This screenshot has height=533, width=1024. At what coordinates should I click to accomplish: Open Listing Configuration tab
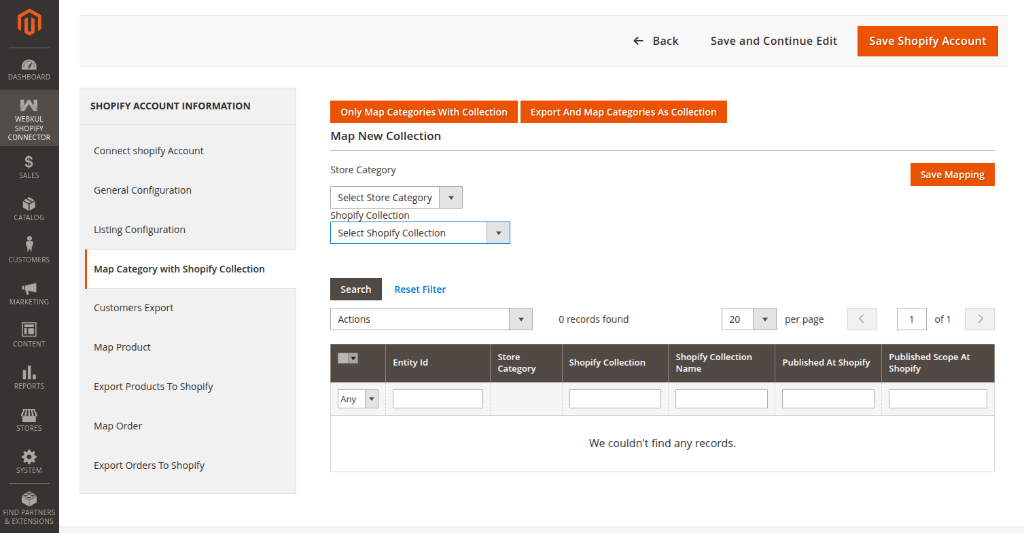(139, 229)
